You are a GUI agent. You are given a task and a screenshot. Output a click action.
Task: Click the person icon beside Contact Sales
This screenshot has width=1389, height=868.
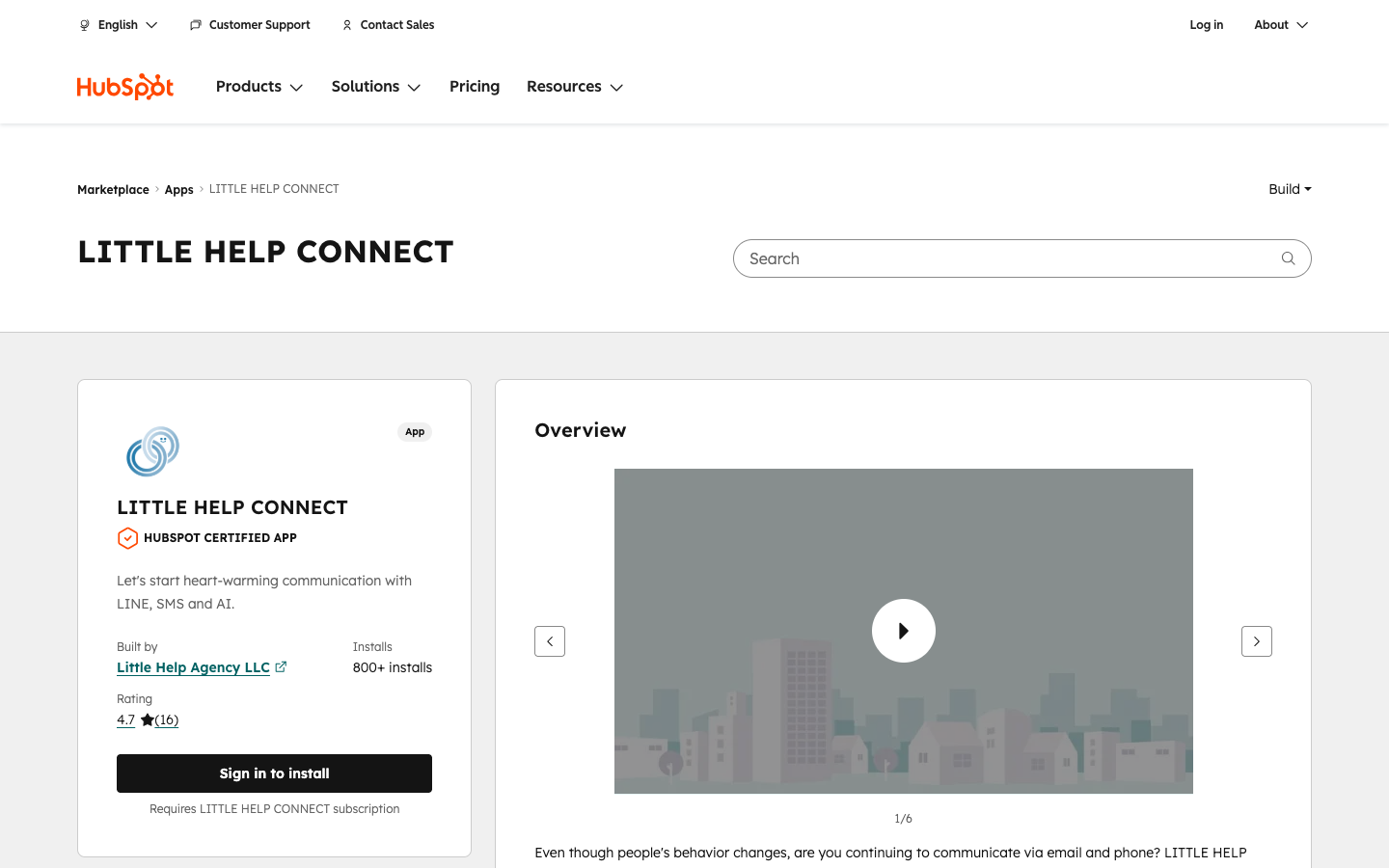[346, 25]
